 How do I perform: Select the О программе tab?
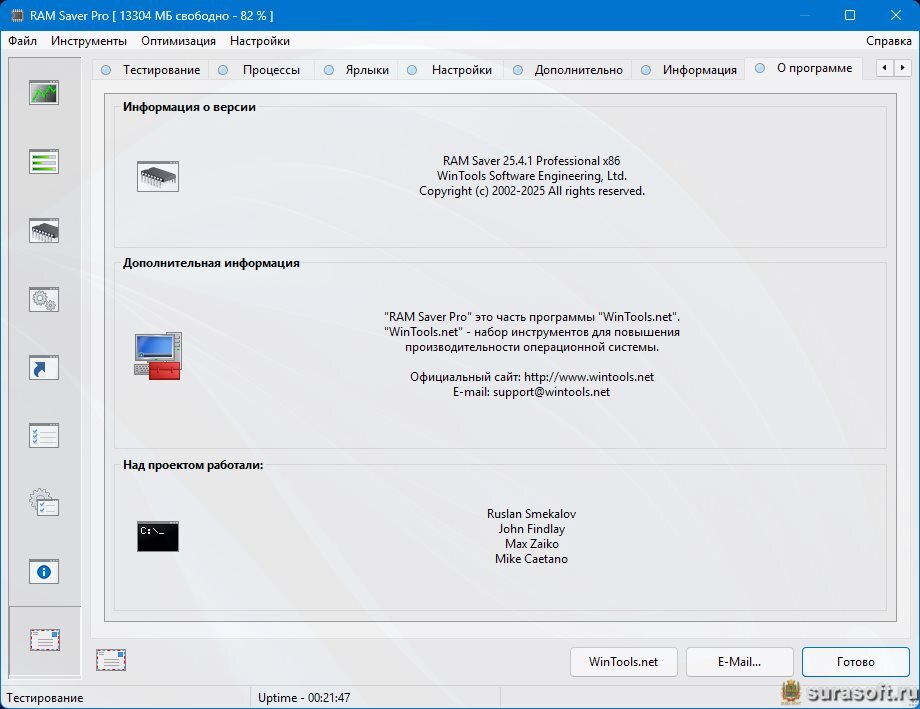coord(804,68)
